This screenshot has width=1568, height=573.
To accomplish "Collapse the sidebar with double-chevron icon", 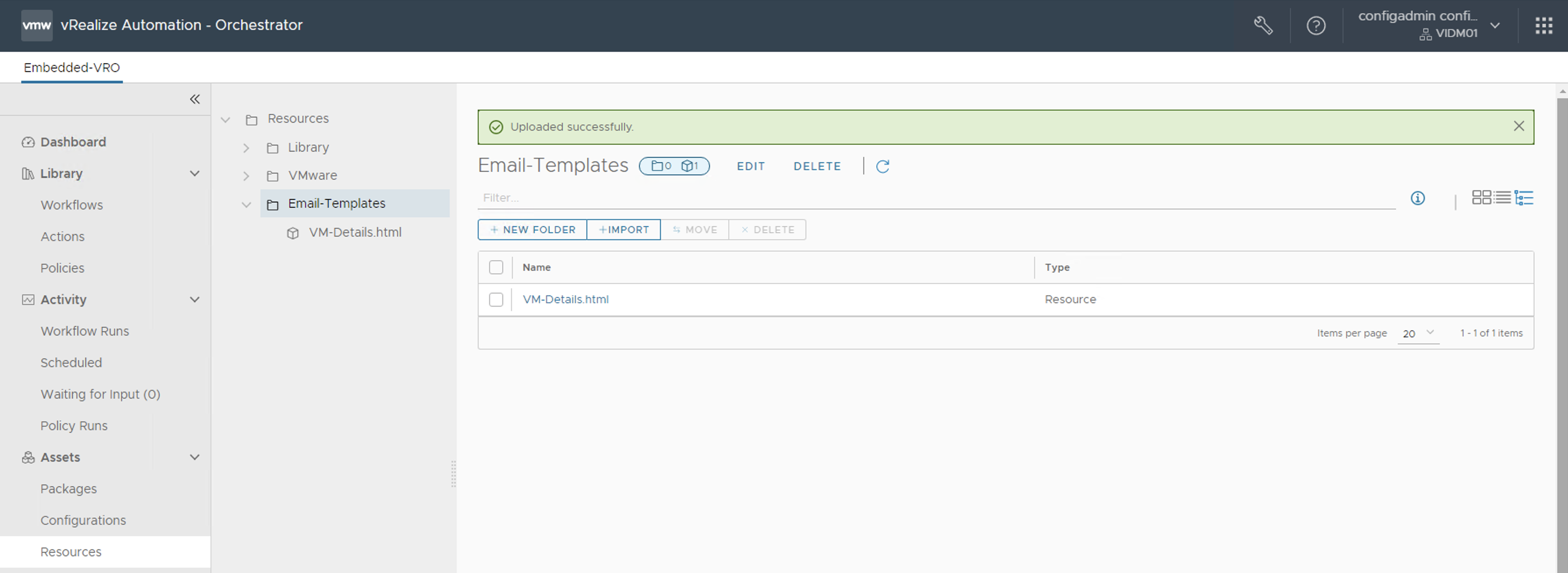I will coord(195,99).
